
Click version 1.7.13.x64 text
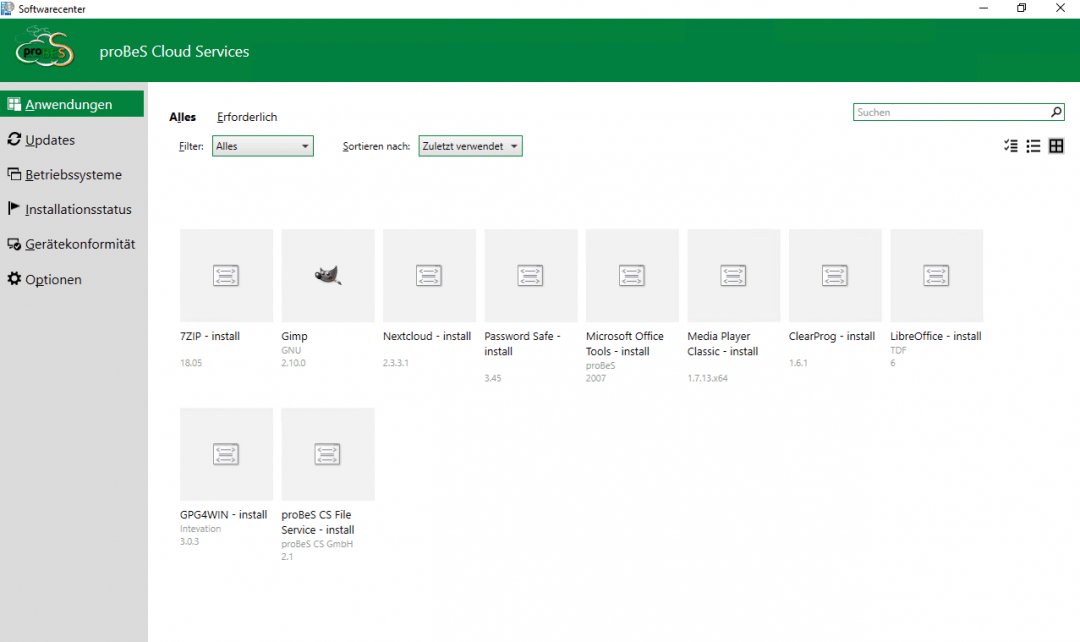[x=707, y=378]
